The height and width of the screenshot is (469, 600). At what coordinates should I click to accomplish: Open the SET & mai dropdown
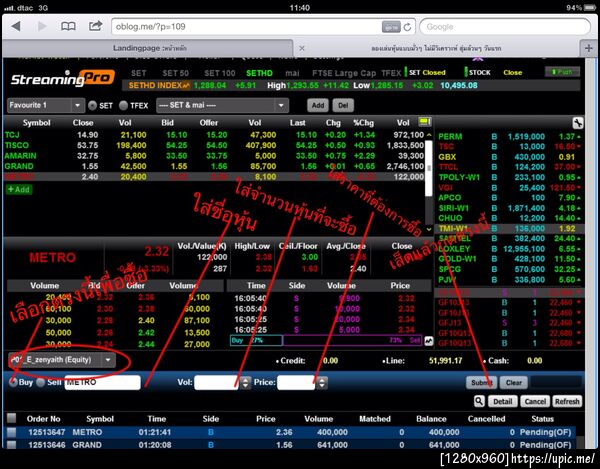click(x=222, y=105)
